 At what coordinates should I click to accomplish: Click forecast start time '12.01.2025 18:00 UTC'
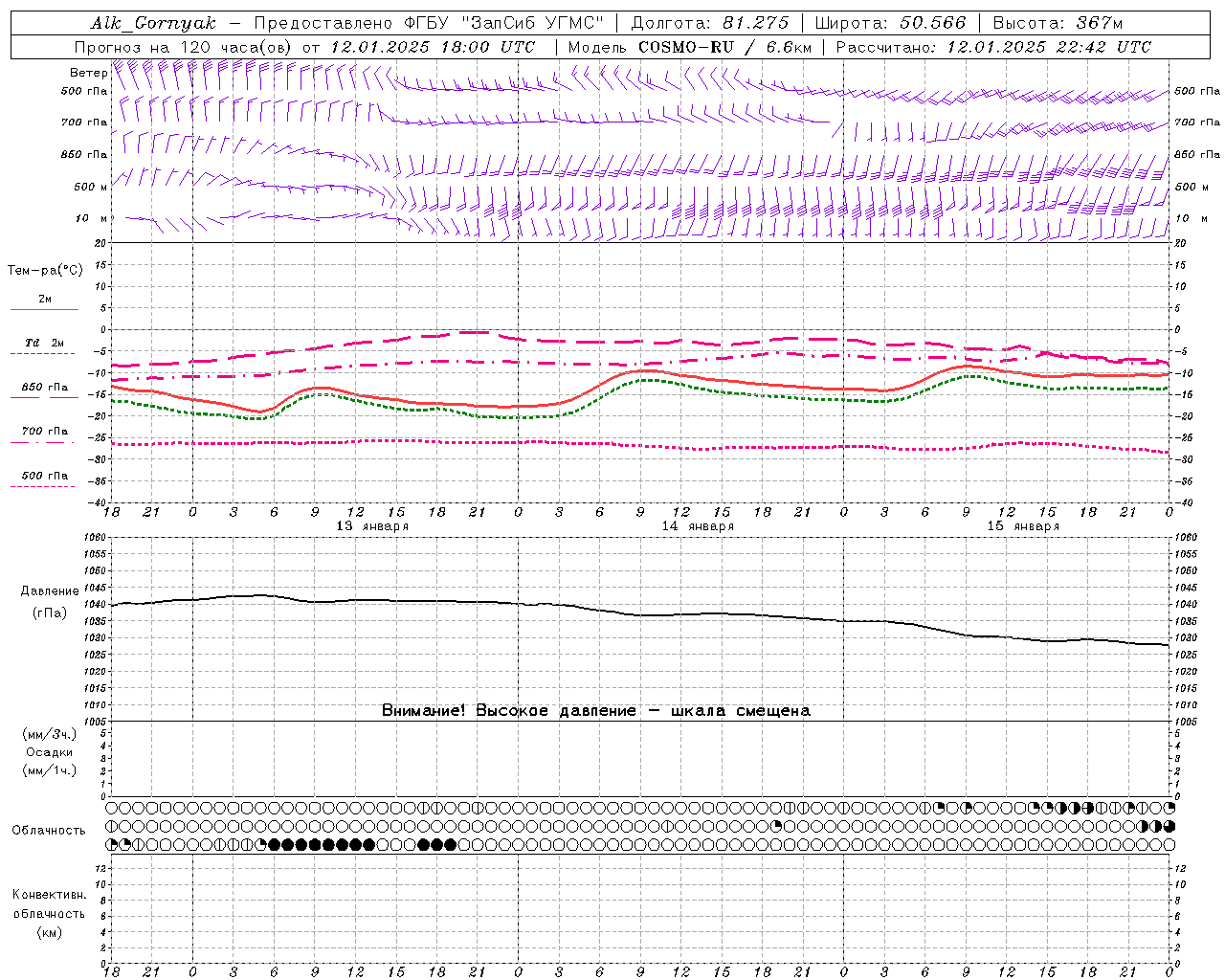click(x=433, y=47)
